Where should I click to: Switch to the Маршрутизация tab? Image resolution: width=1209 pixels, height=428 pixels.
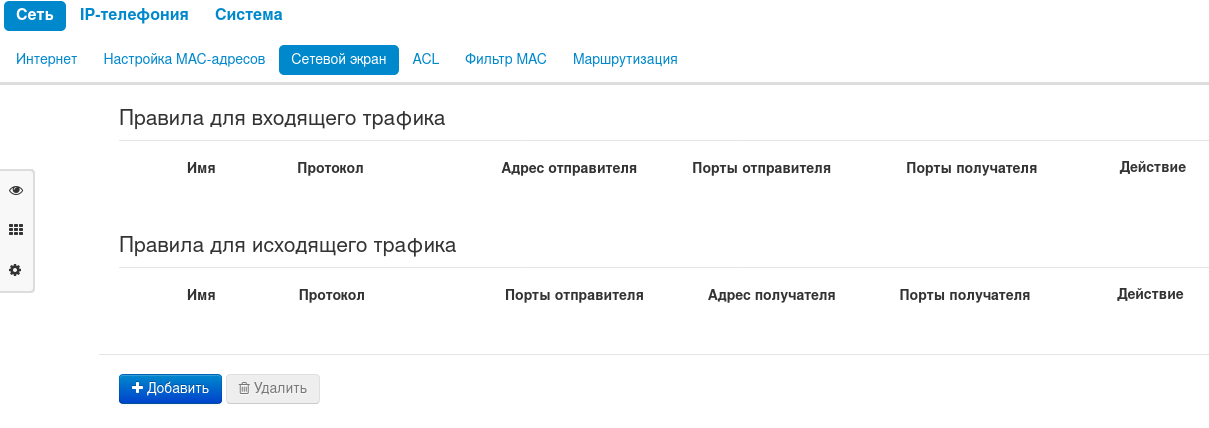click(625, 60)
